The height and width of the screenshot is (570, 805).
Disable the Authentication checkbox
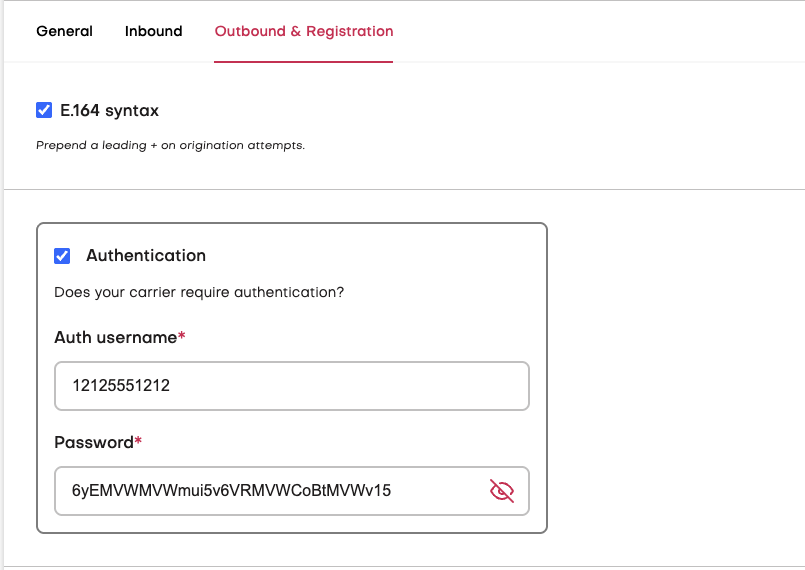62,255
